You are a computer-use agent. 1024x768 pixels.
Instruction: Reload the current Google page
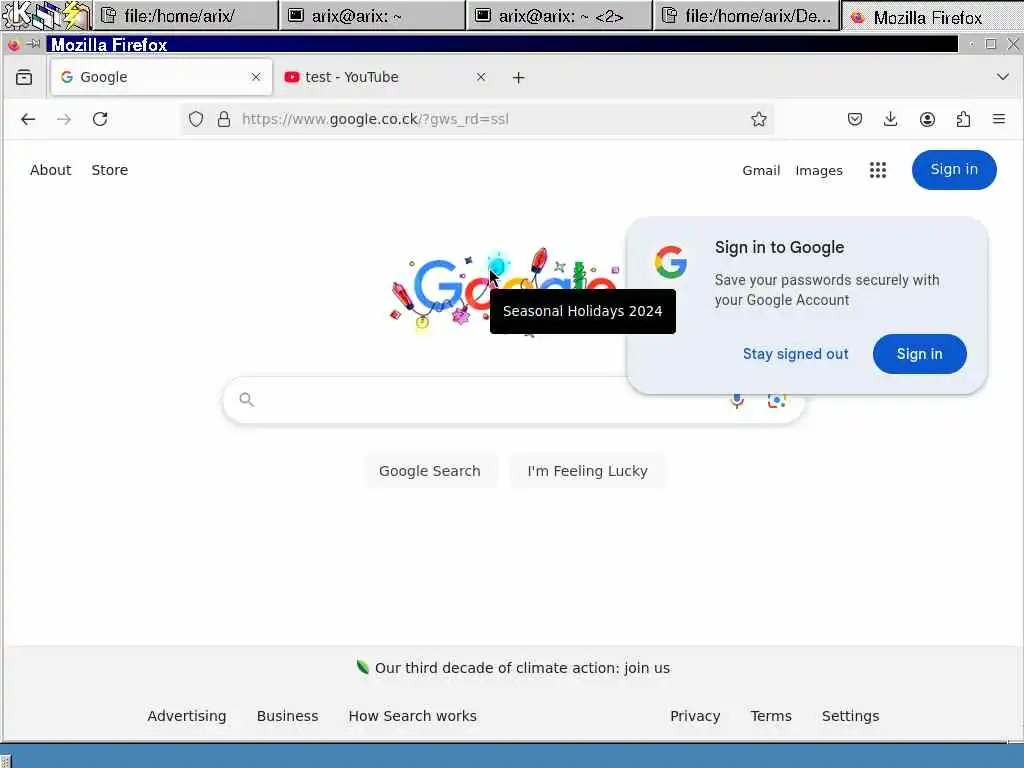pos(100,120)
